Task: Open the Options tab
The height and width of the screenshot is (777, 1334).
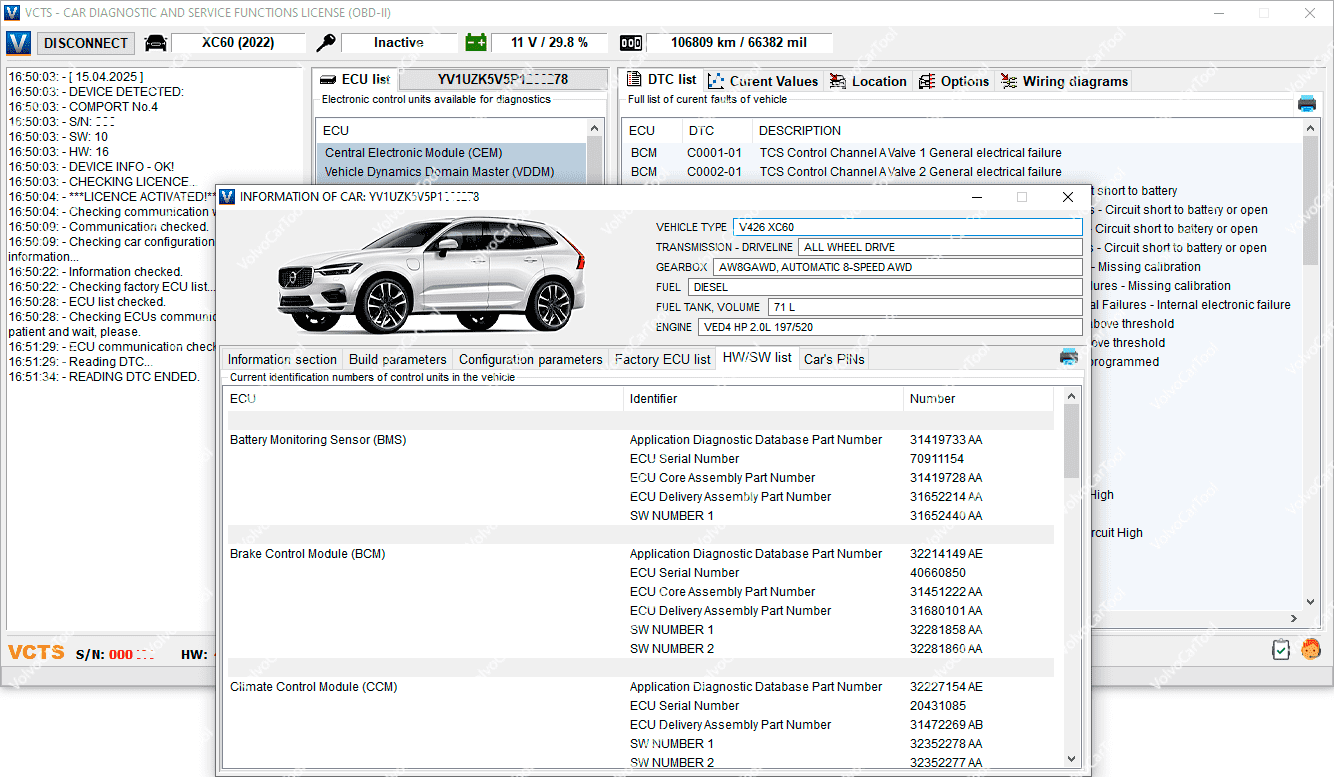Action: (x=954, y=81)
